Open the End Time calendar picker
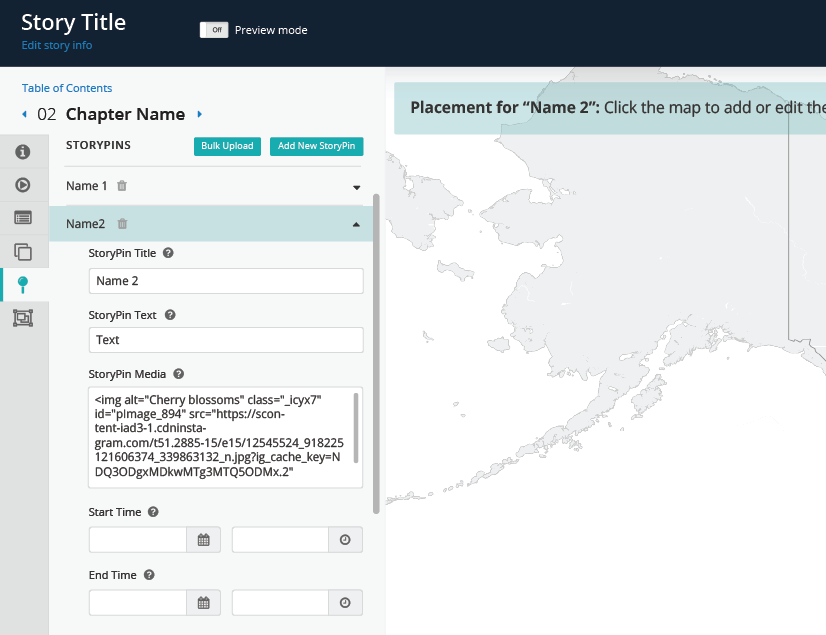This screenshot has width=826, height=635. point(203,603)
